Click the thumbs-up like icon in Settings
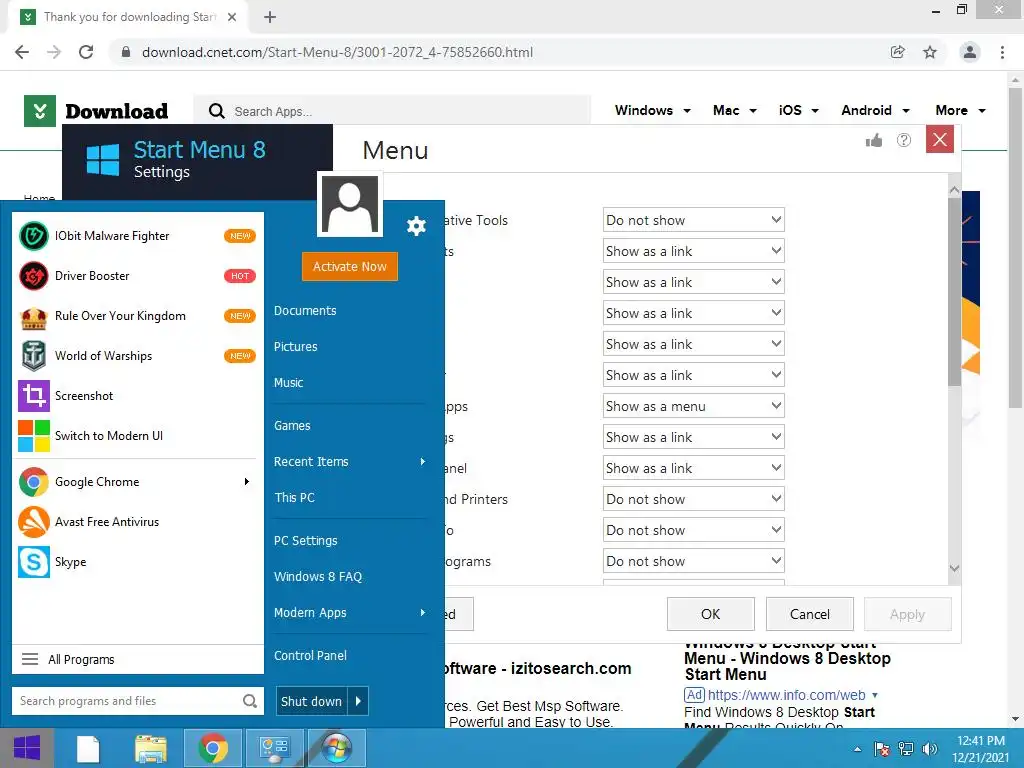 874,140
